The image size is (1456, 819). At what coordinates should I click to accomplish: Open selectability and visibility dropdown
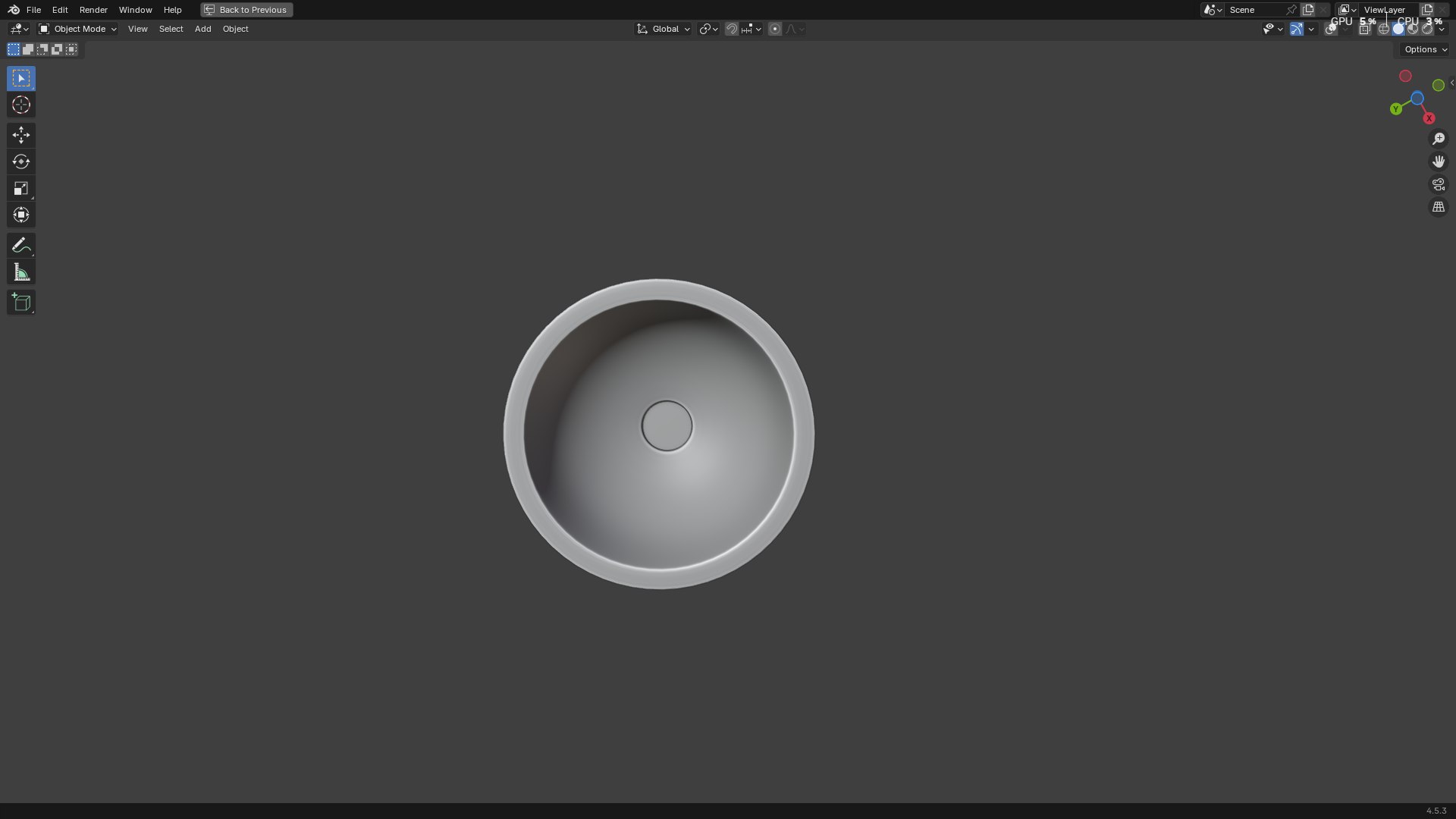(1272, 29)
